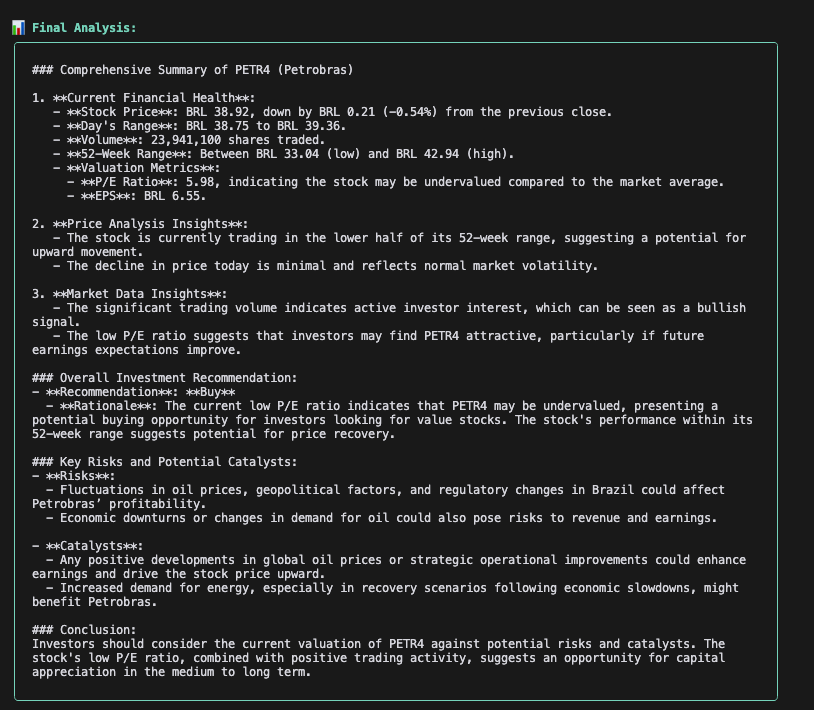814x710 pixels.
Task: Click the Volume 23,941,100 shares line
Action: [x=189, y=140]
